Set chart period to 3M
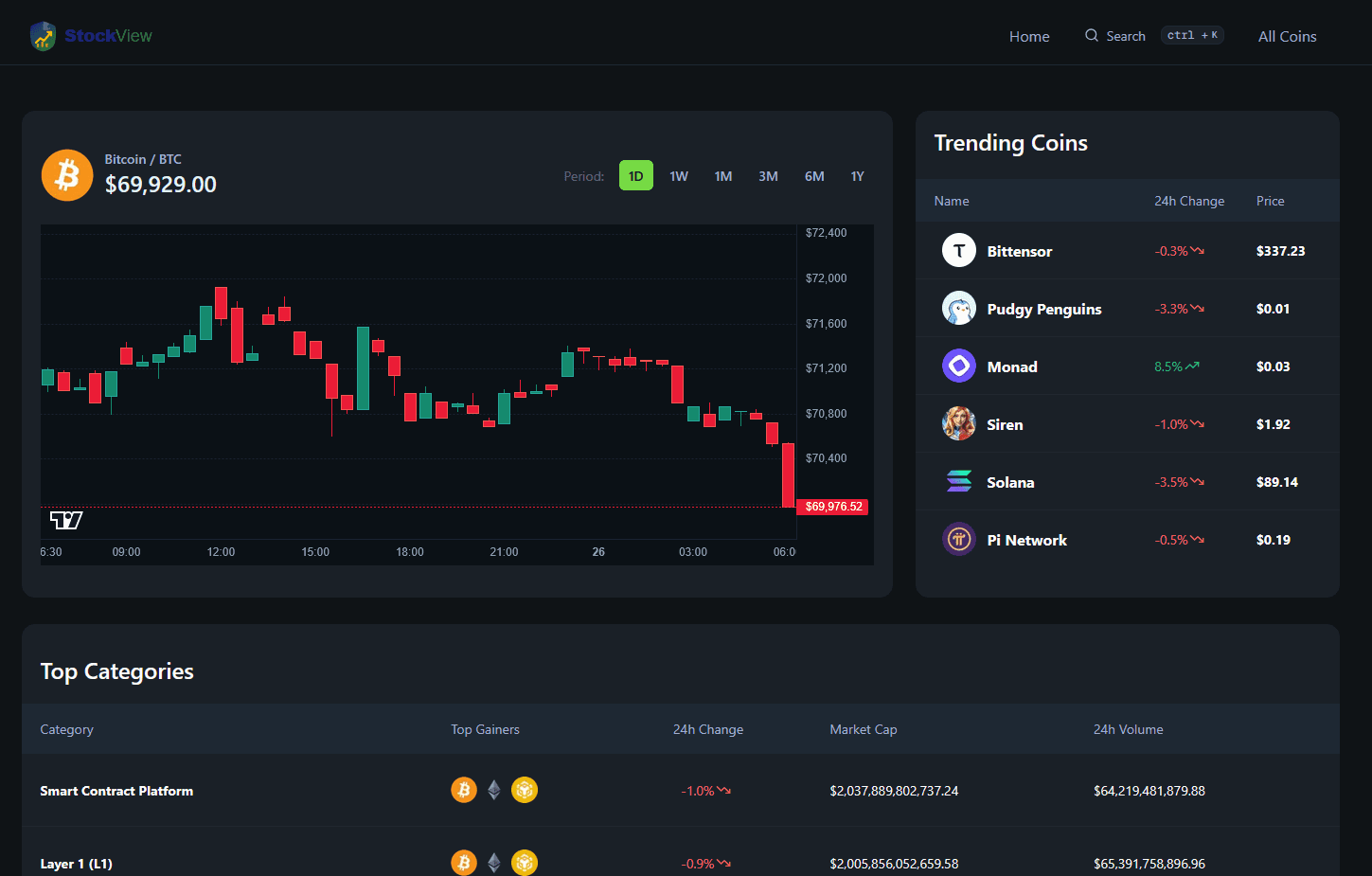 pos(768,176)
